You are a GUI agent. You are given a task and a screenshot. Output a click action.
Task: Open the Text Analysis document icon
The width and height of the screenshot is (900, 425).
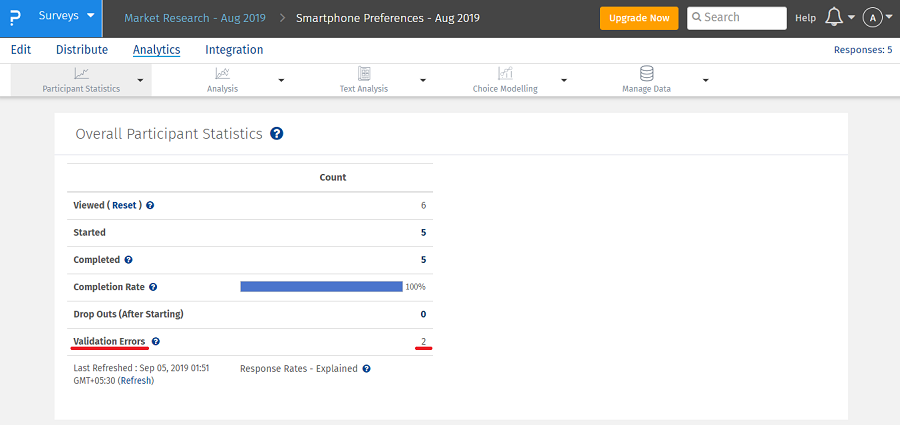pos(364,73)
